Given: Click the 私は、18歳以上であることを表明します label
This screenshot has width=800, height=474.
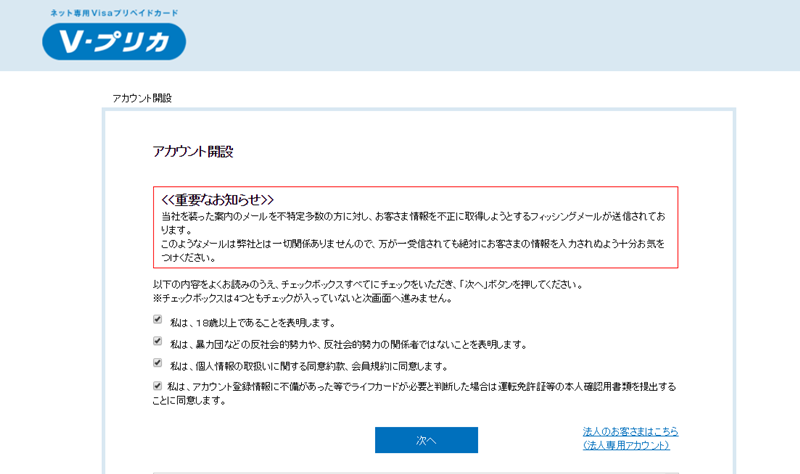Looking at the screenshot, I should (253, 323).
